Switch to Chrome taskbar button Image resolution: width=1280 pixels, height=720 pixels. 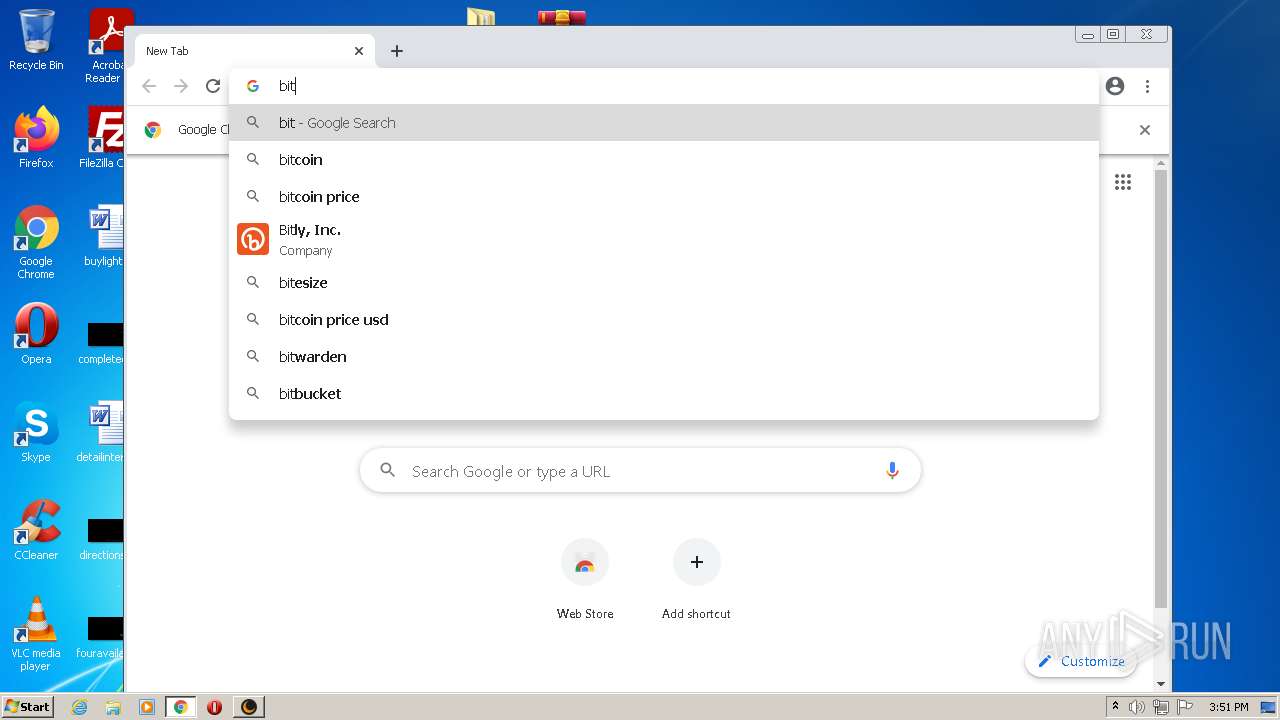(180, 707)
